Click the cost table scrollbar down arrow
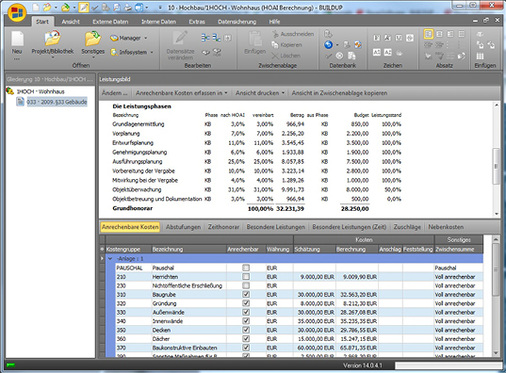Image resolution: width=506 pixels, height=373 pixels. [x=496, y=353]
